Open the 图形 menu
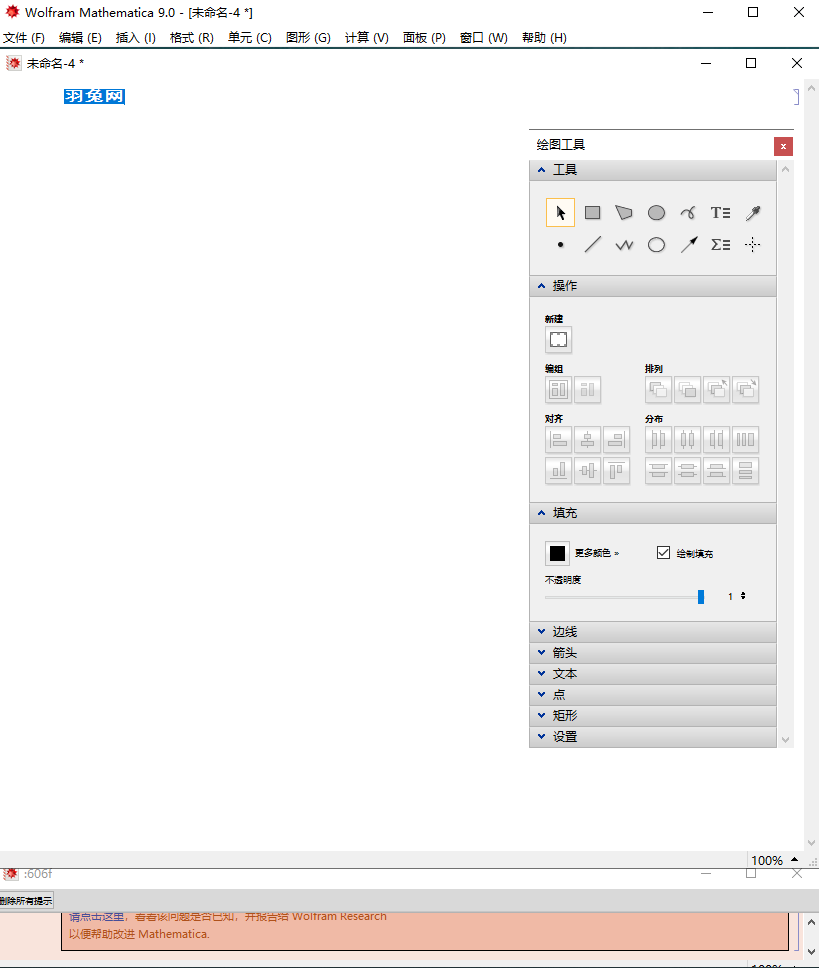The image size is (819, 968). 307,38
